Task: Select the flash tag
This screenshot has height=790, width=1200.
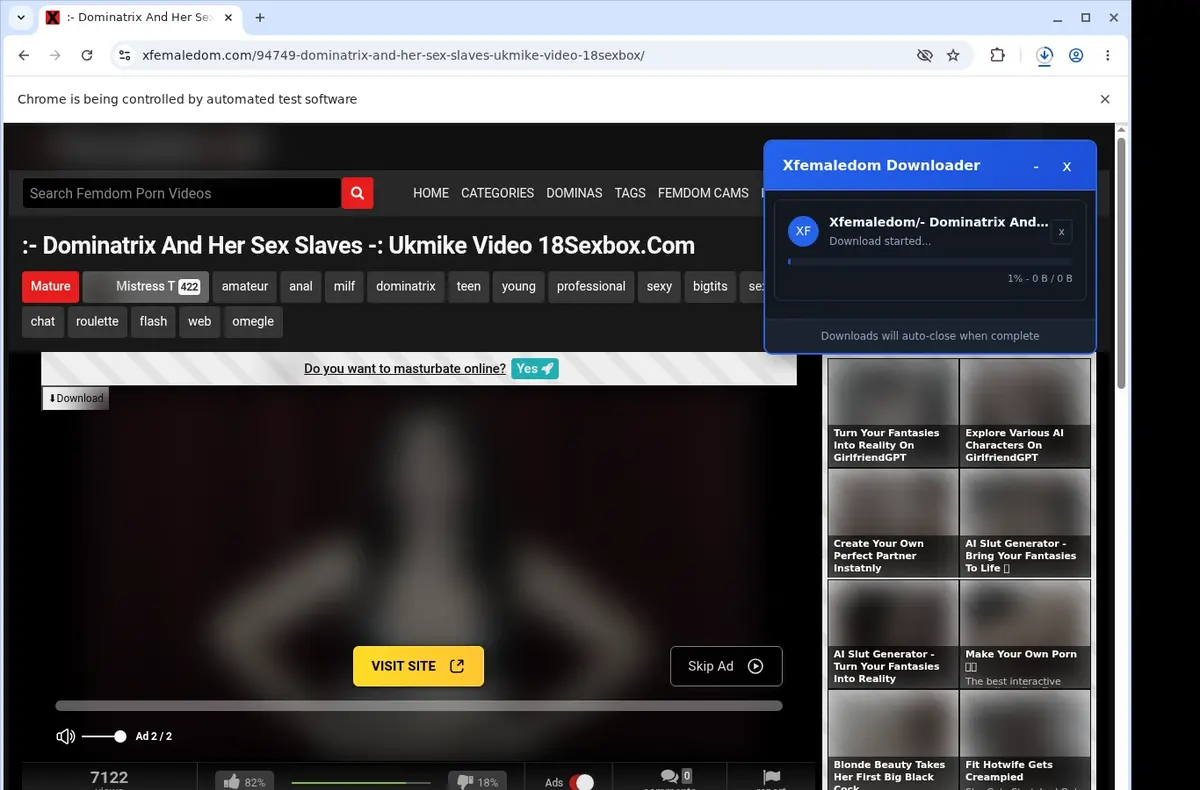Action: (154, 321)
